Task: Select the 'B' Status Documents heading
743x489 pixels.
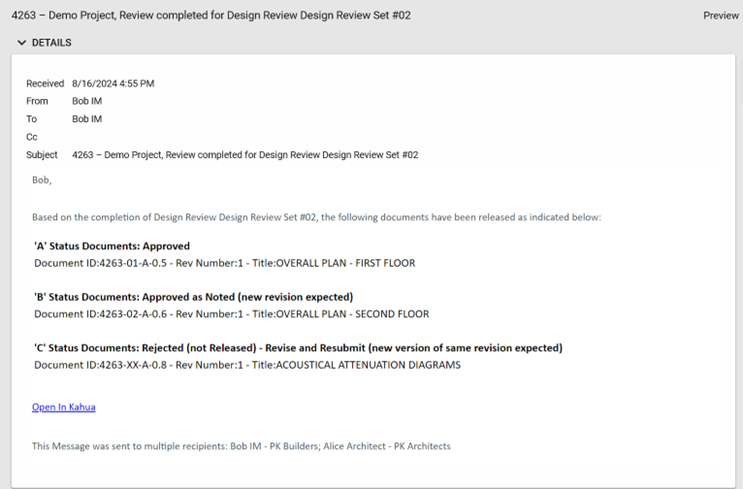Action: 193,297
